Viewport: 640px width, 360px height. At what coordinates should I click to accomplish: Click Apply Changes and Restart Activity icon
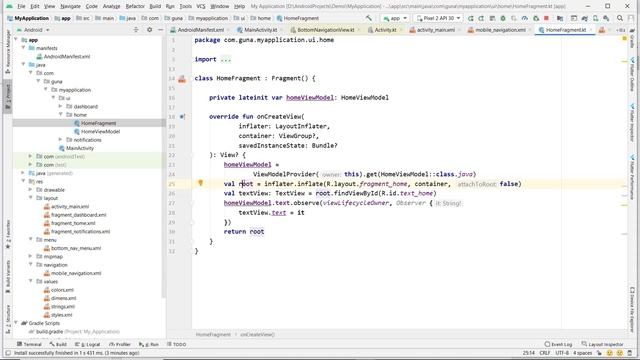tap(481, 18)
